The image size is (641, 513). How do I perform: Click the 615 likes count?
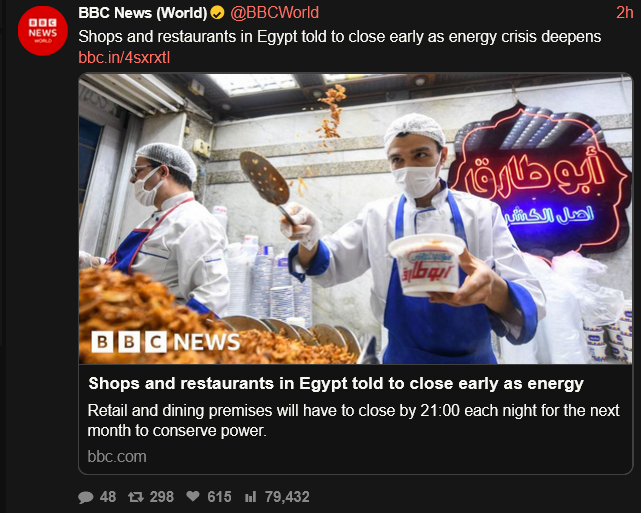pos(219,497)
